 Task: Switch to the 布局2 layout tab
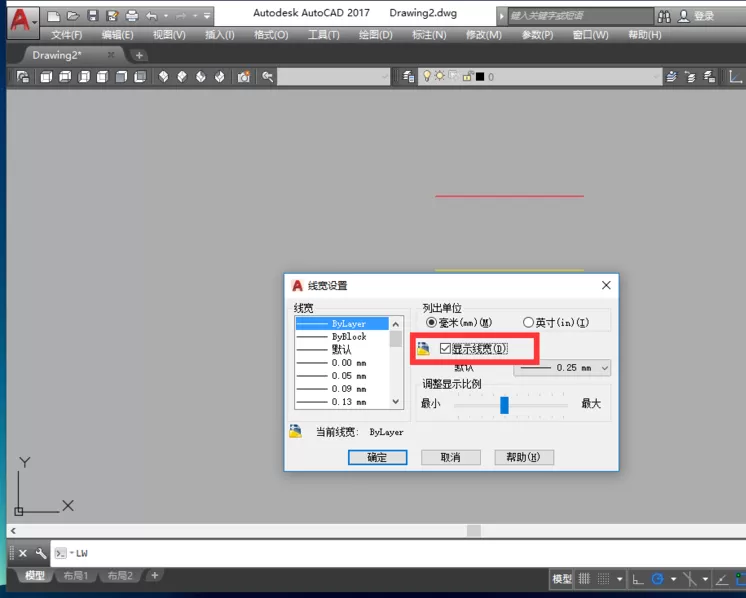coord(120,576)
